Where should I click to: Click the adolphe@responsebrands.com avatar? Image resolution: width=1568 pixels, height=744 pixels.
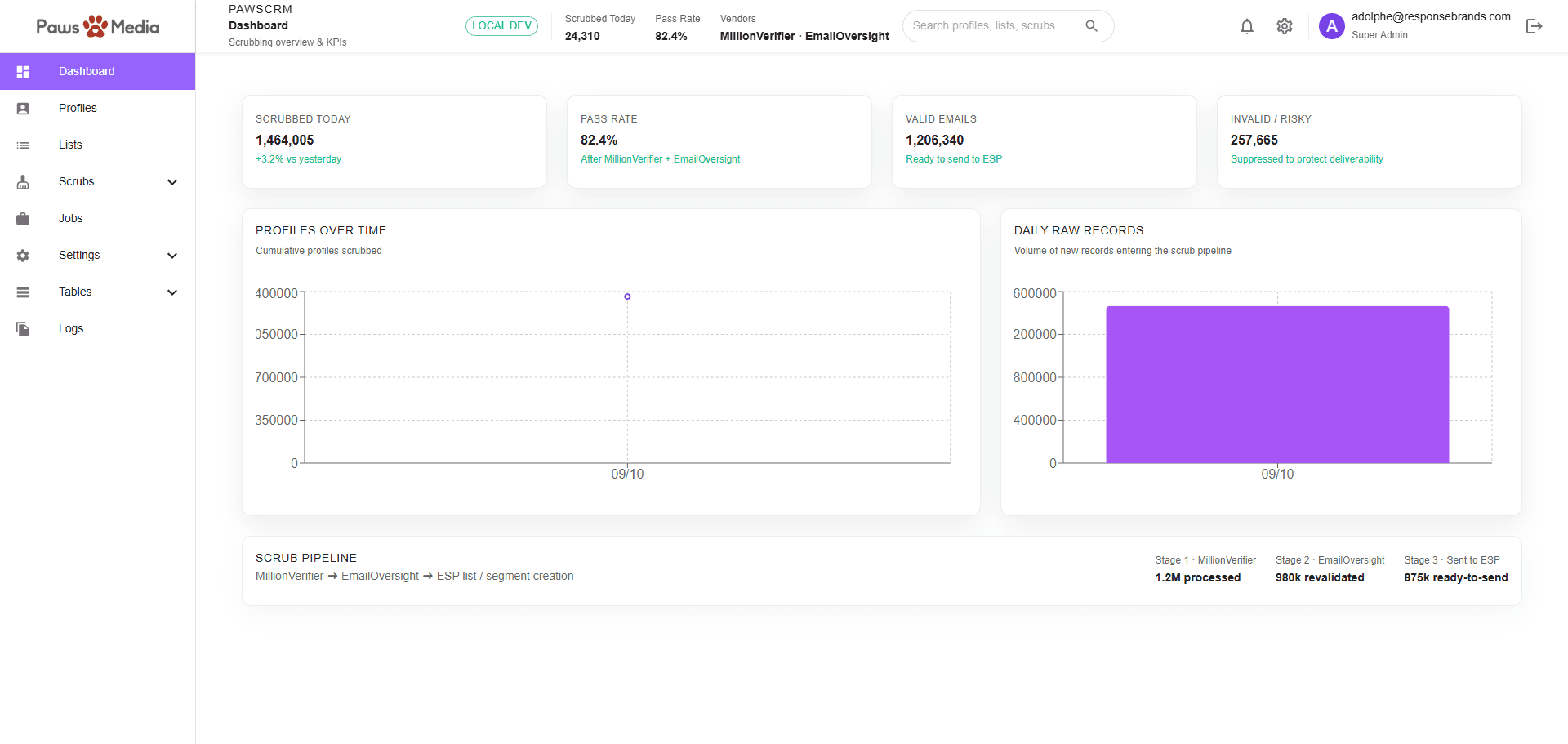(x=1331, y=25)
